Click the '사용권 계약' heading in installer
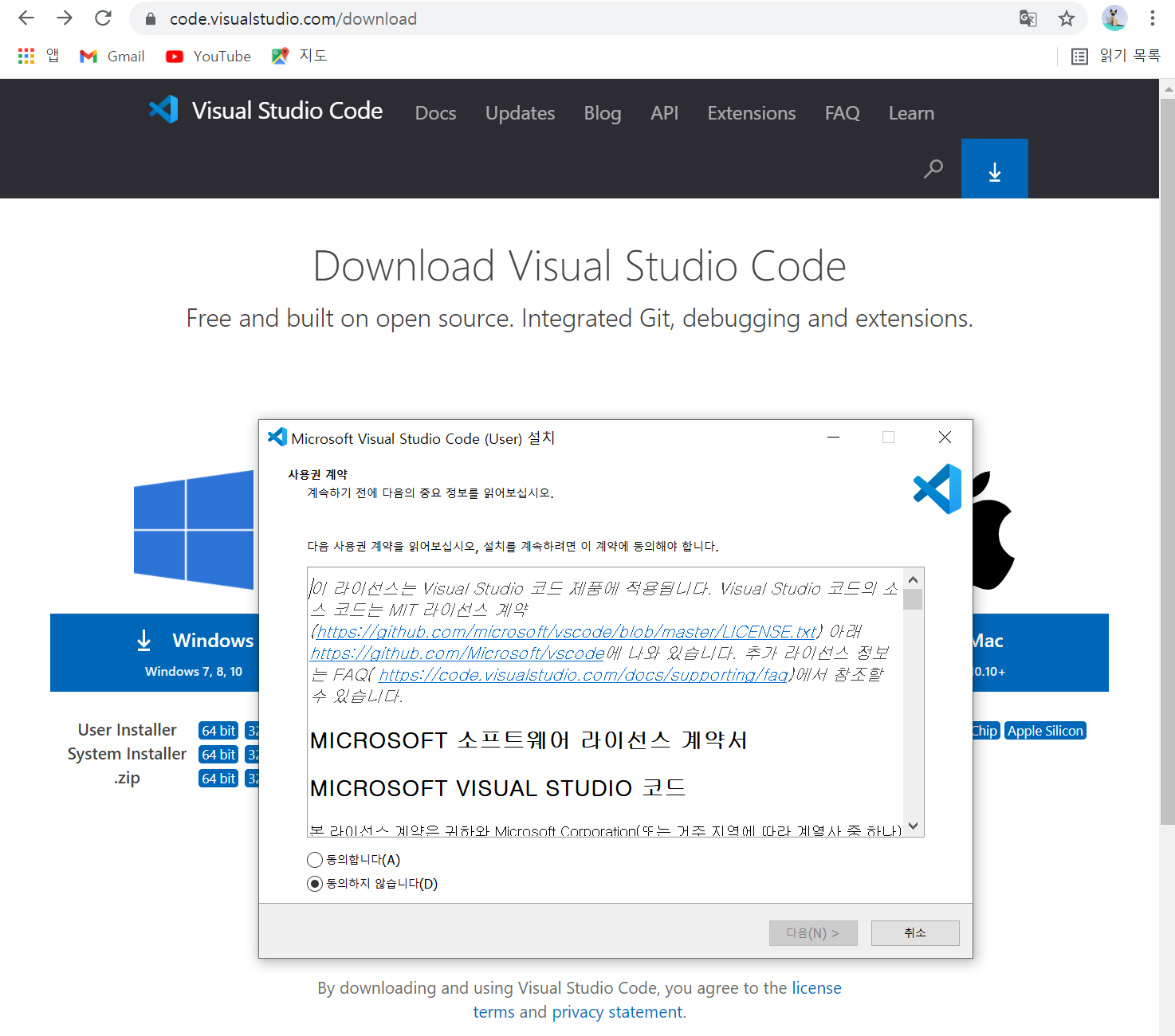This screenshot has height=1036, width=1175. (x=317, y=474)
